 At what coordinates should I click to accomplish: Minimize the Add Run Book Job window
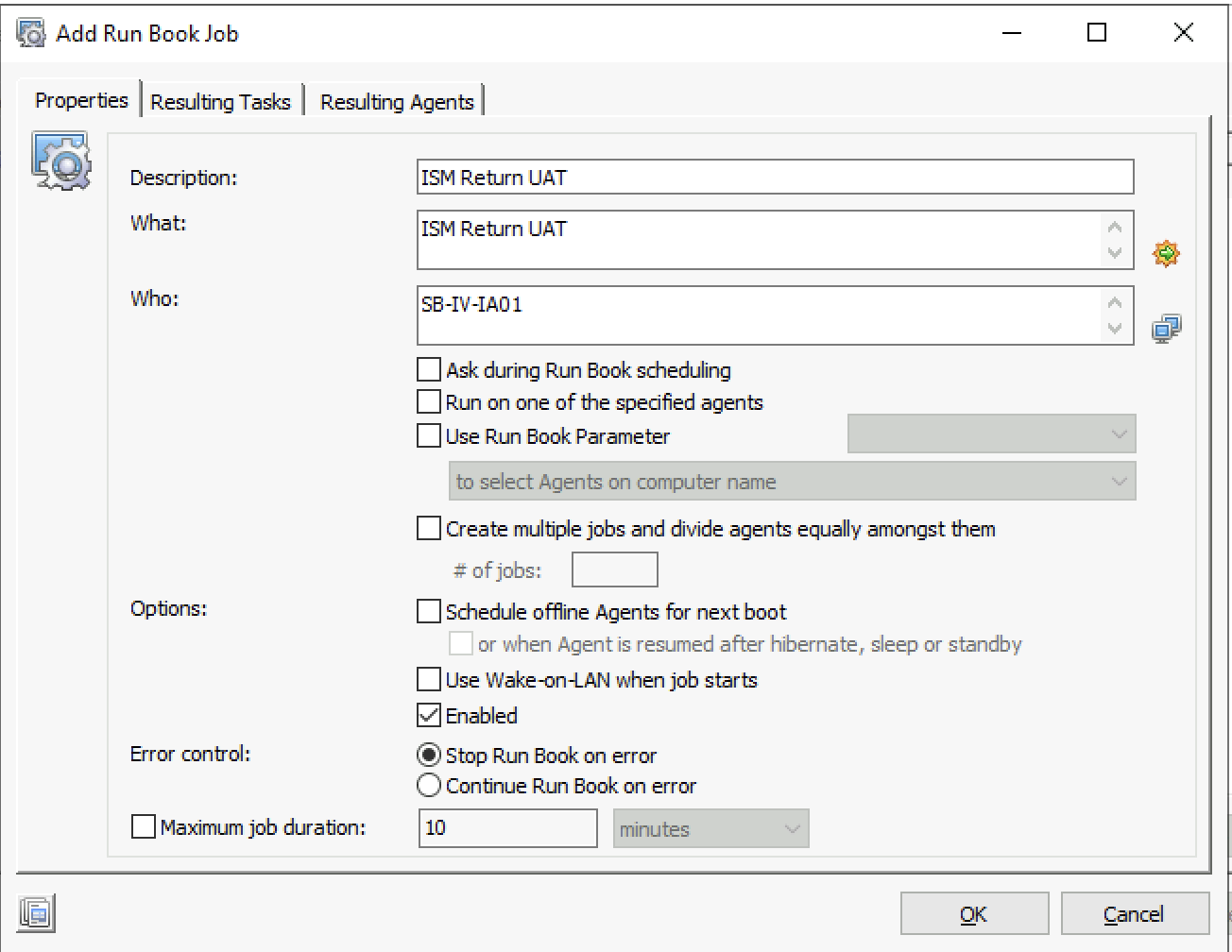[1012, 33]
